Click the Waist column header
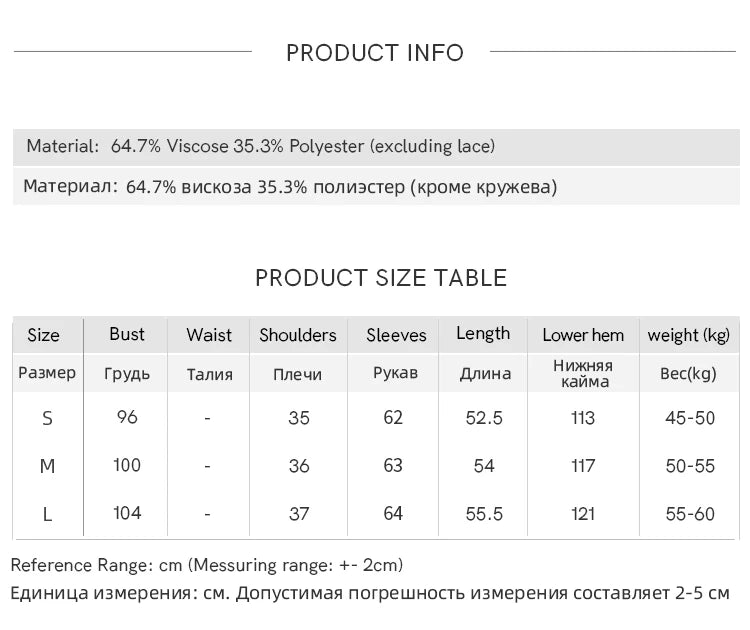The width and height of the screenshot is (750, 630). point(209,335)
